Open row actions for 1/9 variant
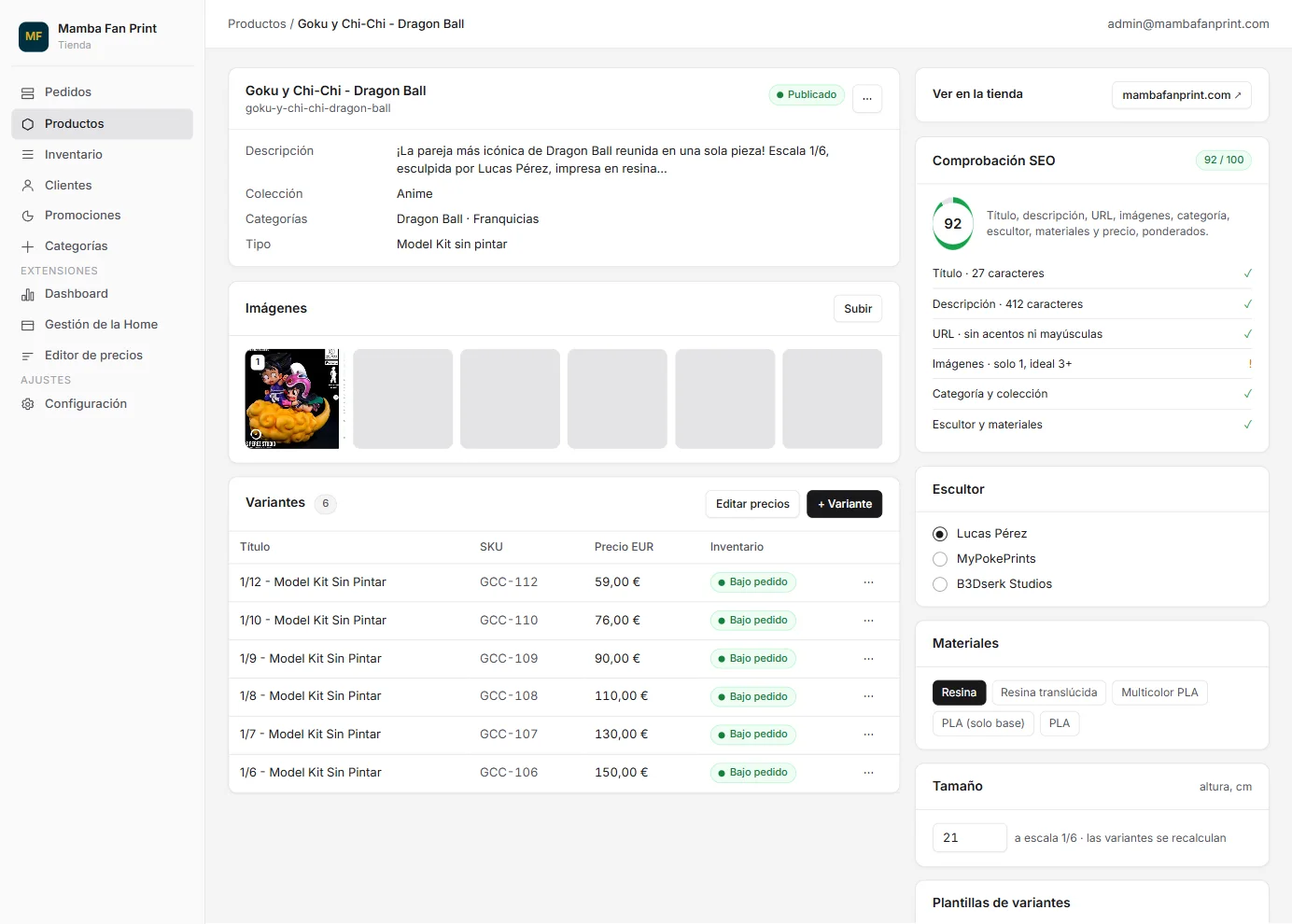Image resolution: width=1292 pixels, height=924 pixels. tap(868, 659)
